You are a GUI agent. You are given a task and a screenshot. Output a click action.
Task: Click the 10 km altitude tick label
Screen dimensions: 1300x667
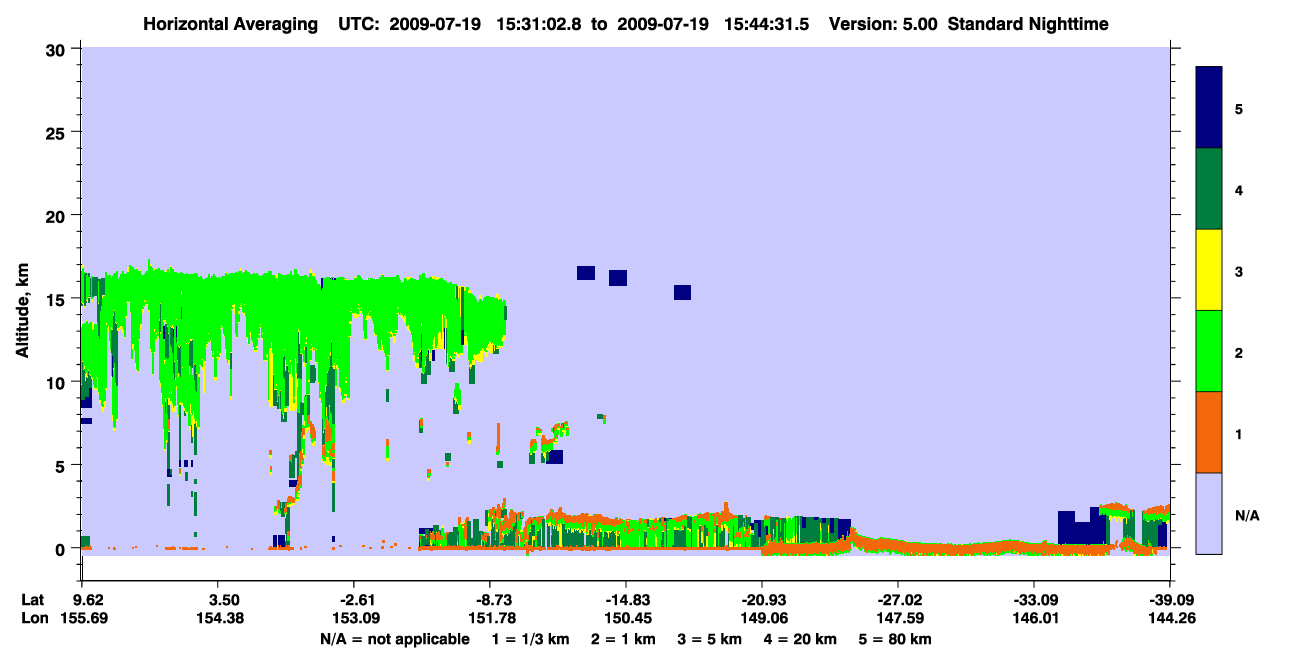click(x=58, y=382)
